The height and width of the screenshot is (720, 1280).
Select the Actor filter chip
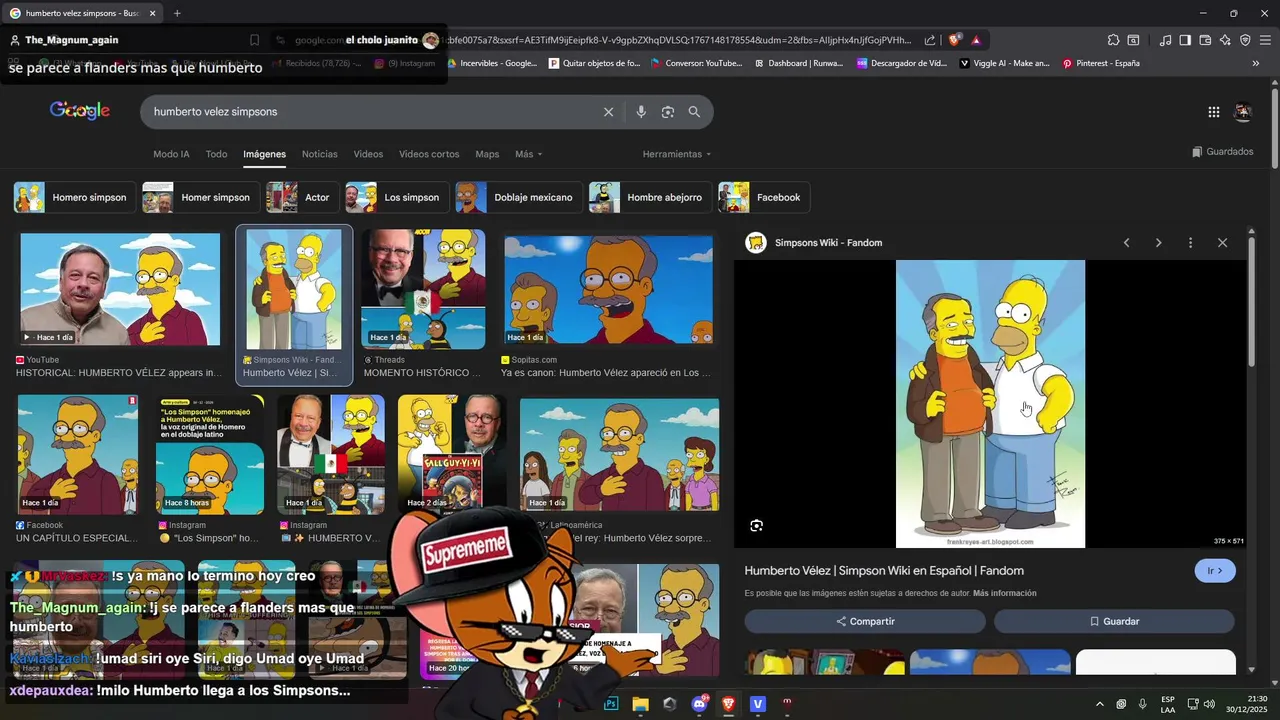[302, 197]
